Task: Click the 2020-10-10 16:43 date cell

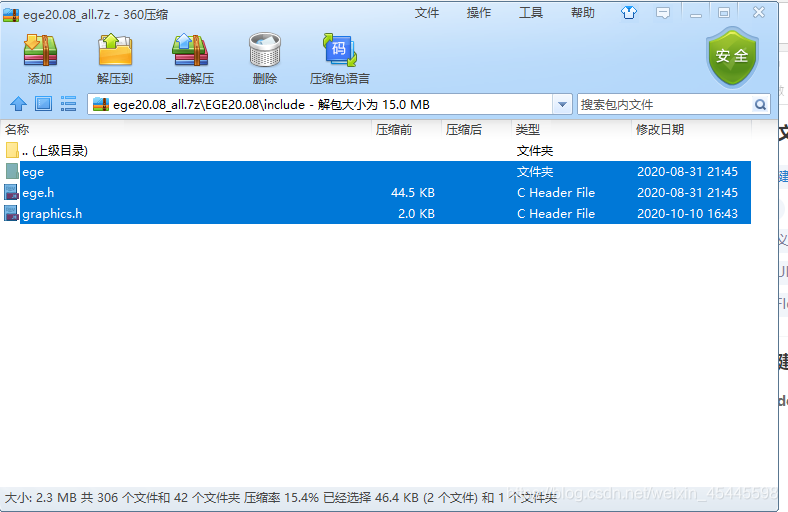Action: coord(687,214)
